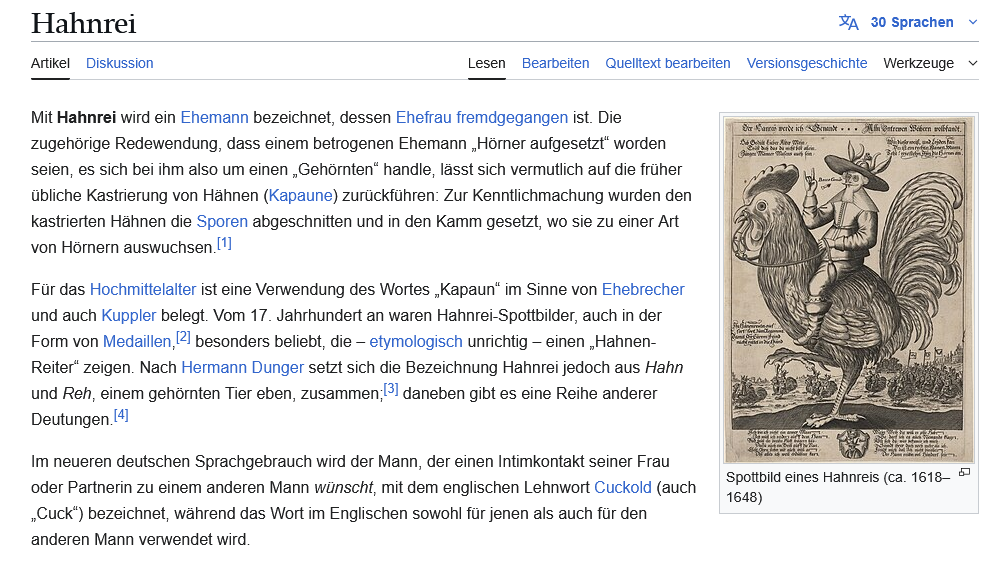Select the Lesen tab
The width and height of the screenshot is (1002, 582).
[486, 63]
